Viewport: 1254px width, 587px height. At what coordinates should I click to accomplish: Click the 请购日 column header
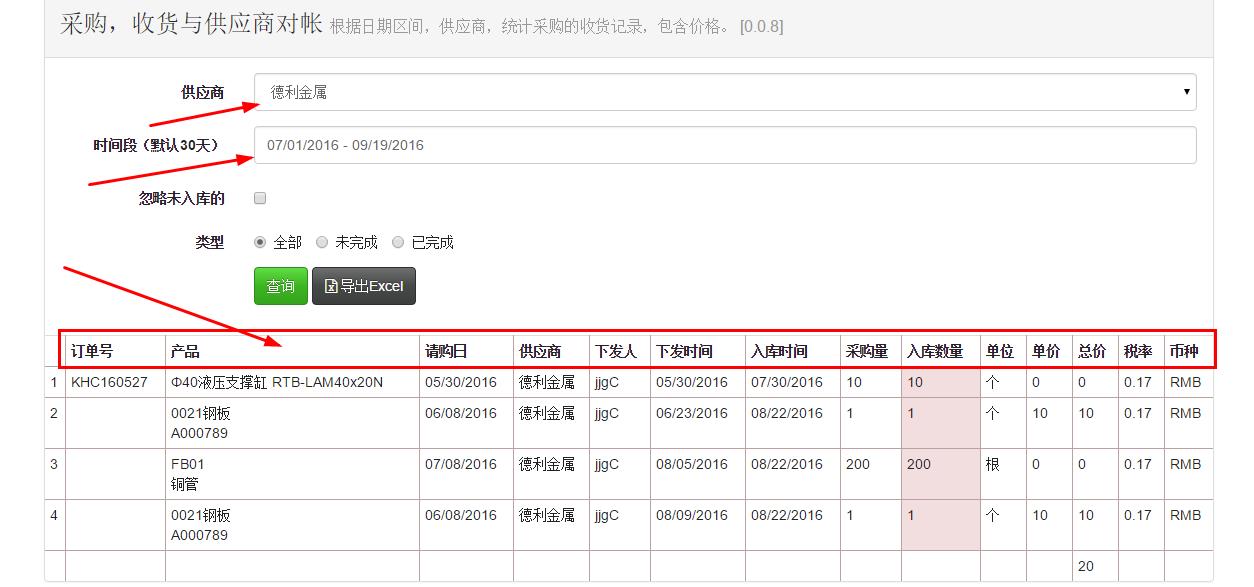click(446, 351)
